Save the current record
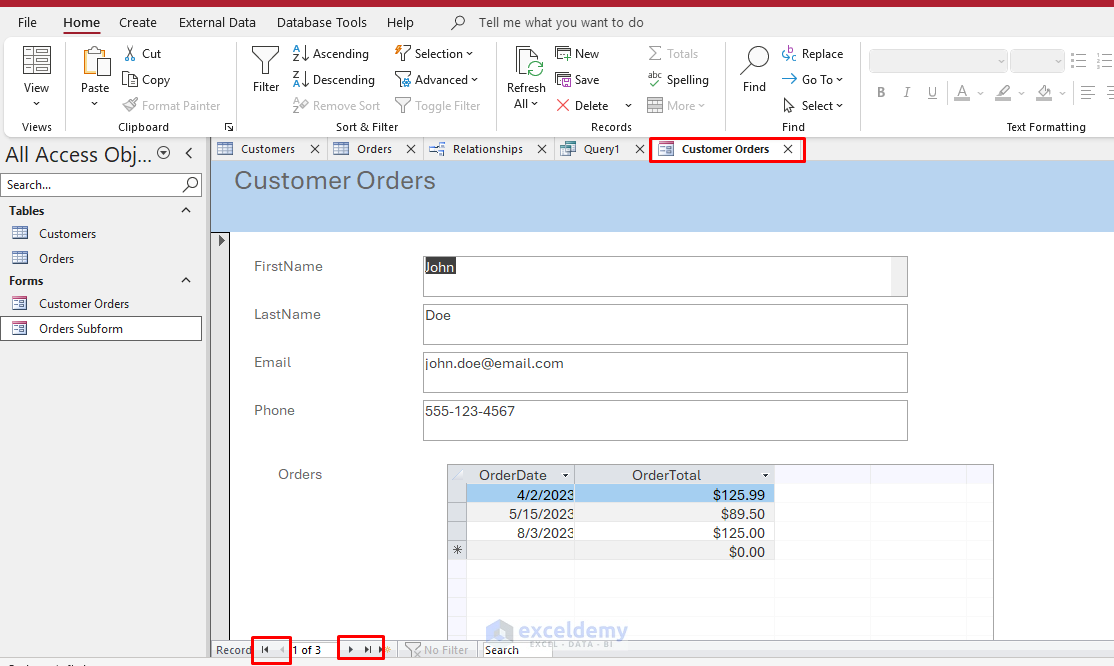Image resolution: width=1114 pixels, height=666 pixels. 577,80
